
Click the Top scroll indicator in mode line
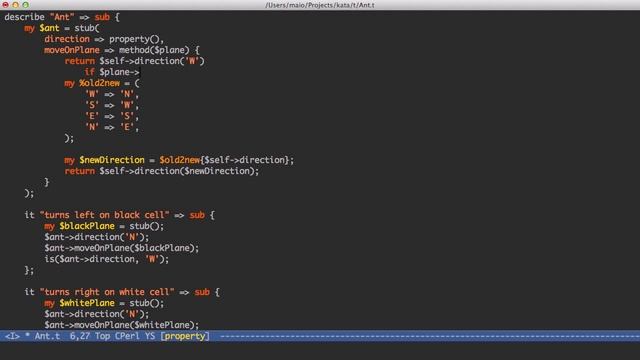pyautogui.click(x=102, y=336)
